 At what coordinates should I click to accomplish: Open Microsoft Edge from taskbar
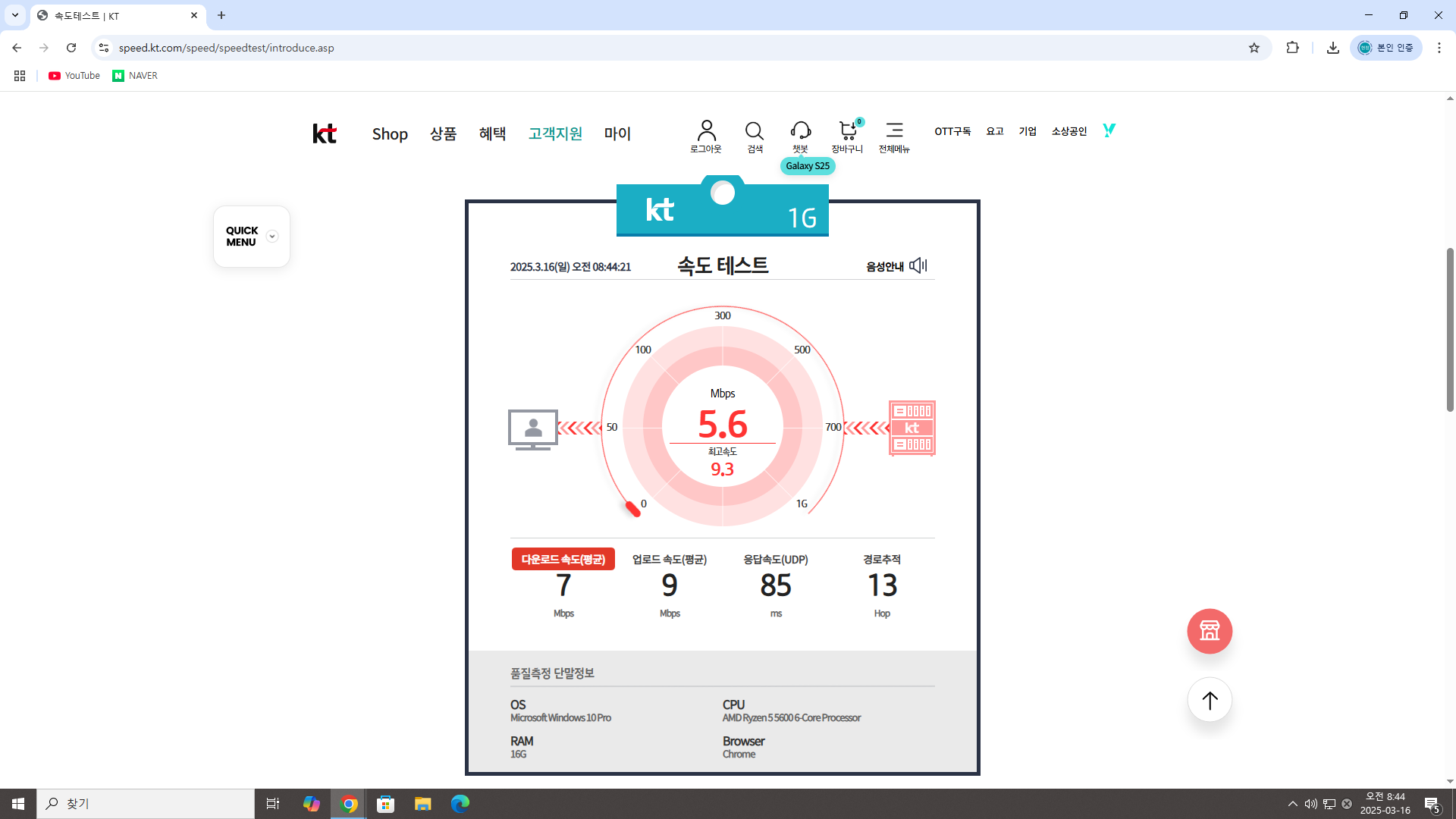pyautogui.click(x=460, y=804)
